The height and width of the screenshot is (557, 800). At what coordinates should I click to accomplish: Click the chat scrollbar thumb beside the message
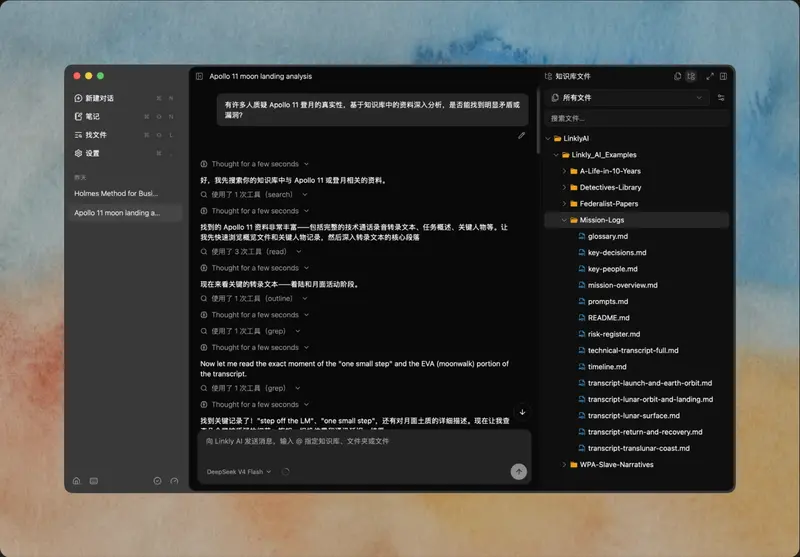coord(538,121)
